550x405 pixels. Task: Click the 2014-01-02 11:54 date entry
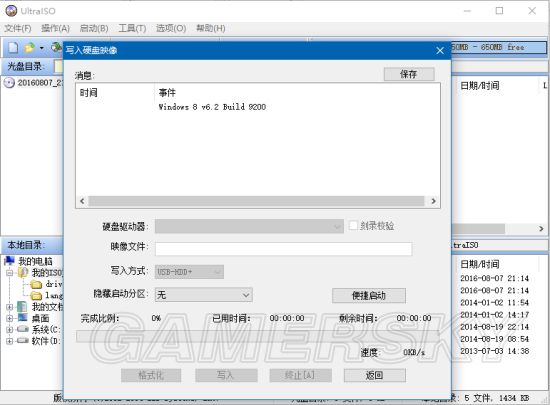(x=494, y=303)
